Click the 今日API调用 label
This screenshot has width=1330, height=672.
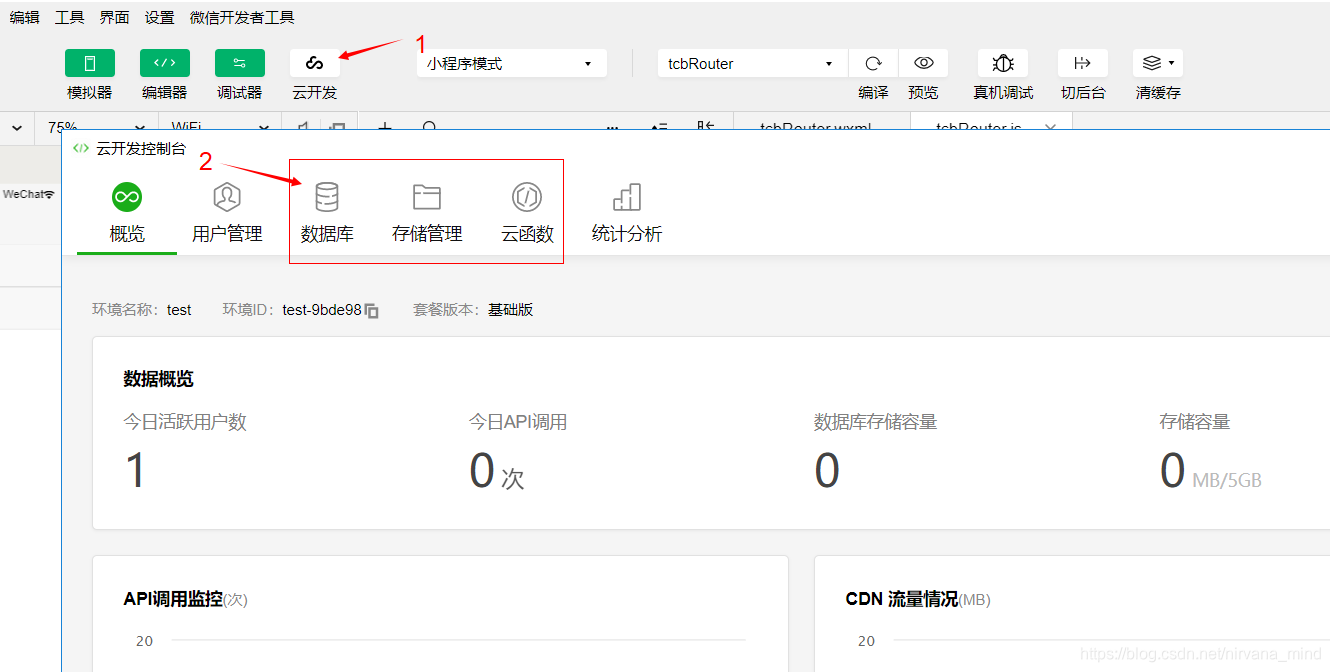point(518,422)
